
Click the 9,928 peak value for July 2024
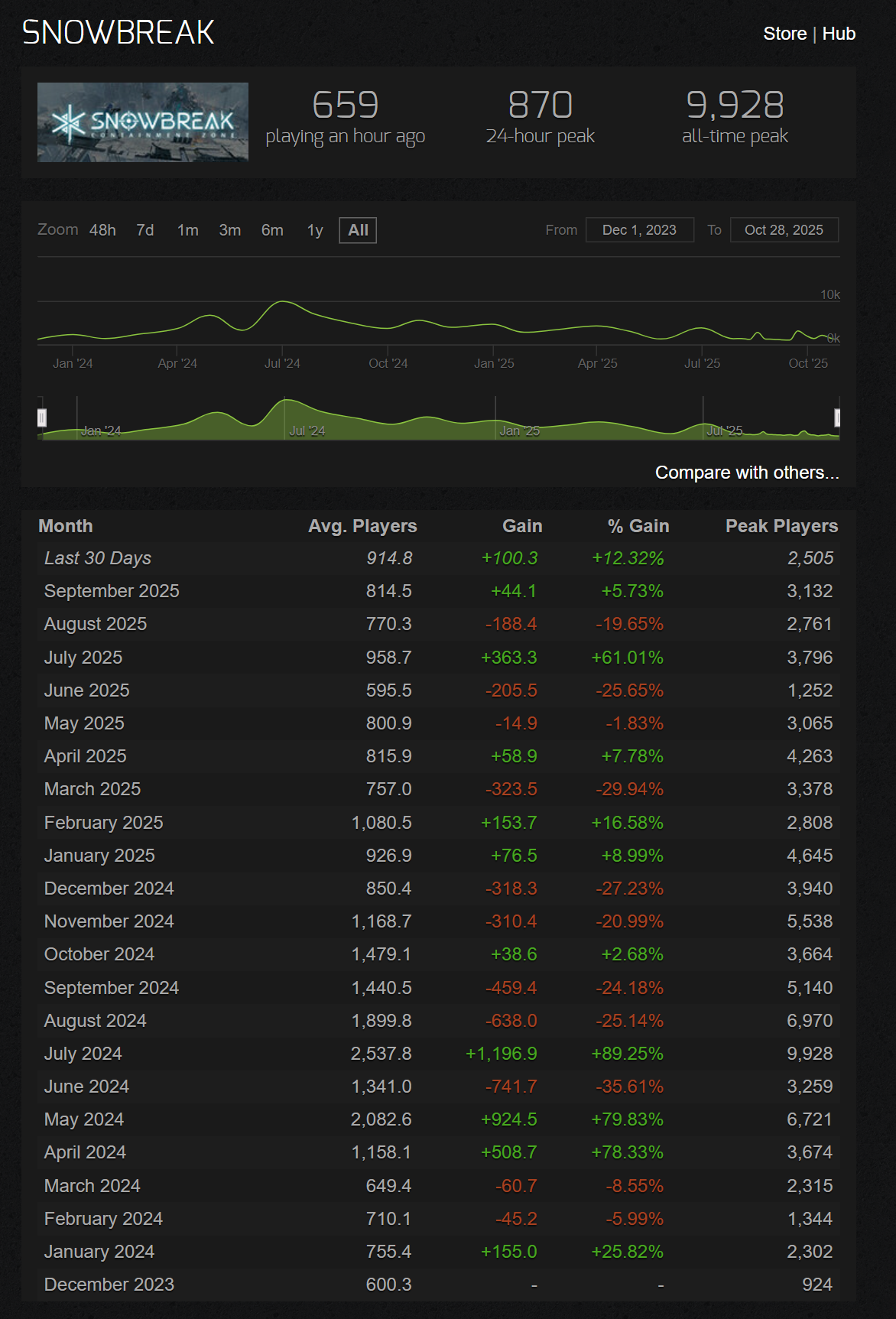click(x=810, y=1054)
